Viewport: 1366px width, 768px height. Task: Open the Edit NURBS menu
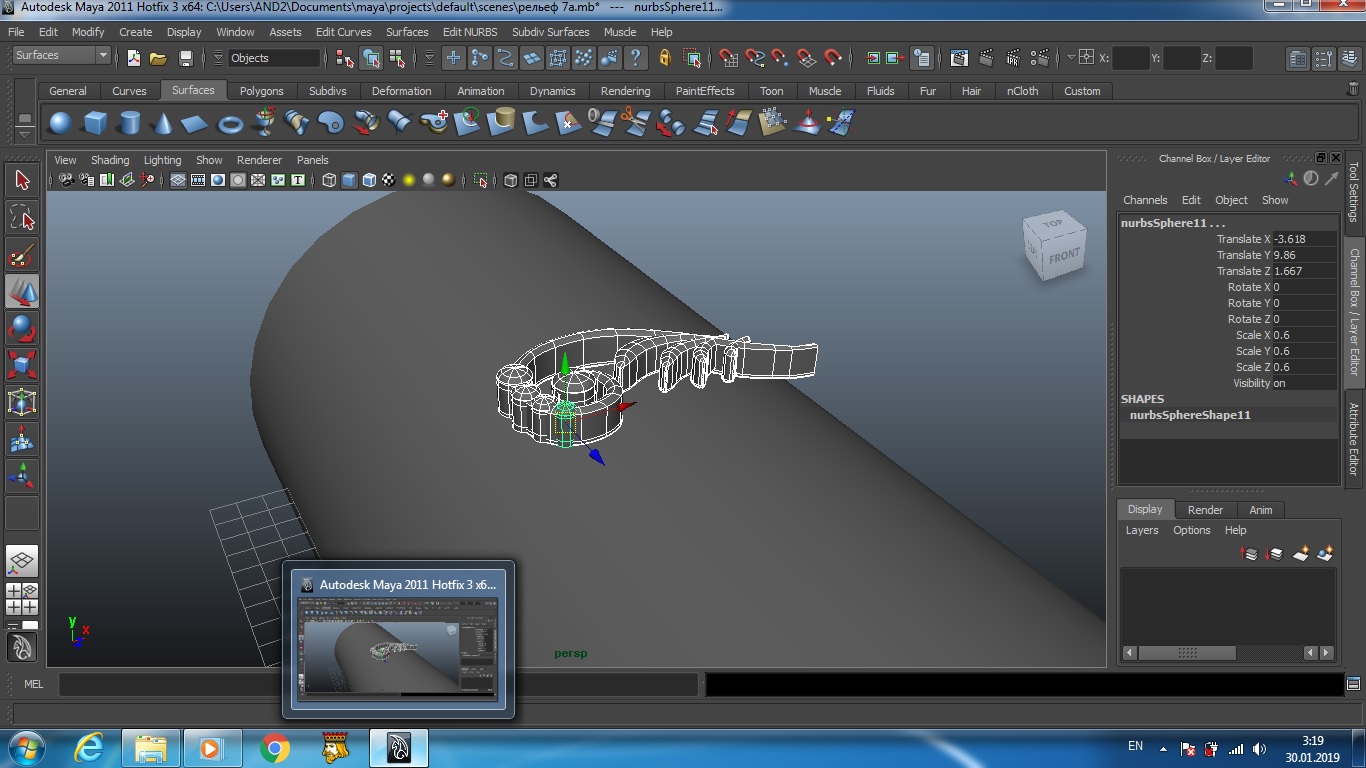(469, 32)
